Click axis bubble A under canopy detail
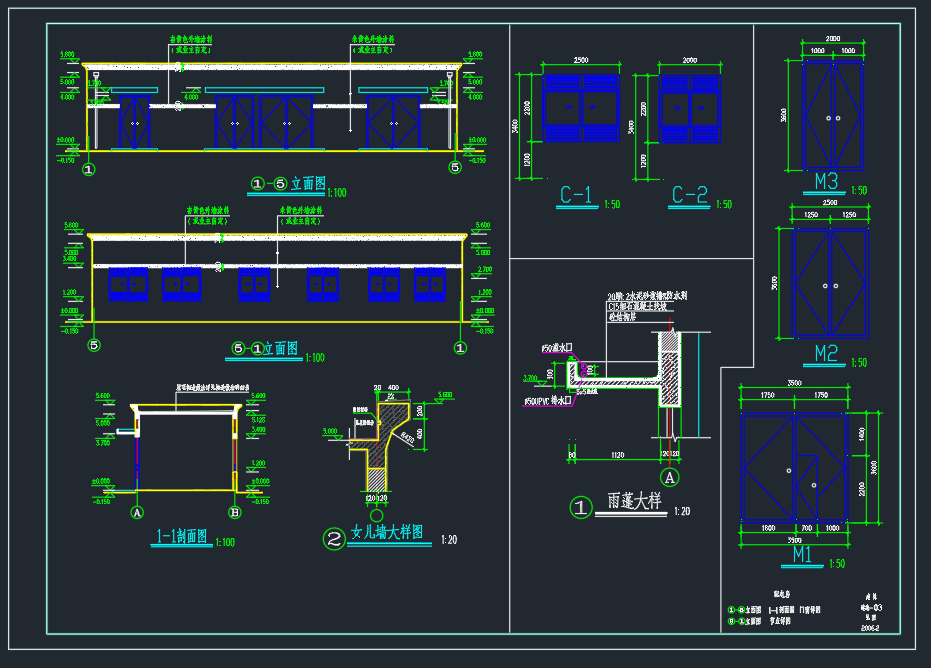The width and height of the screenshot is (931, 668). pyautogui.click(x=672, y=477)
